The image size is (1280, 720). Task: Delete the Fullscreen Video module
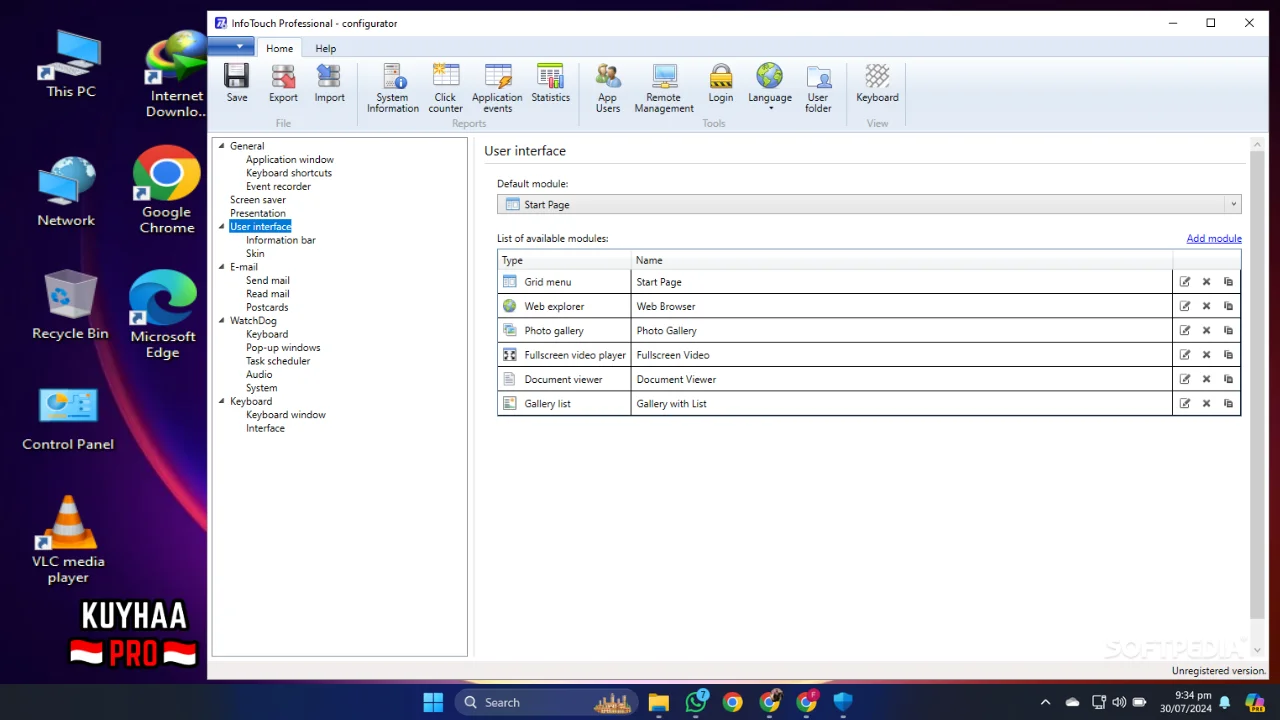[1207, 355]
